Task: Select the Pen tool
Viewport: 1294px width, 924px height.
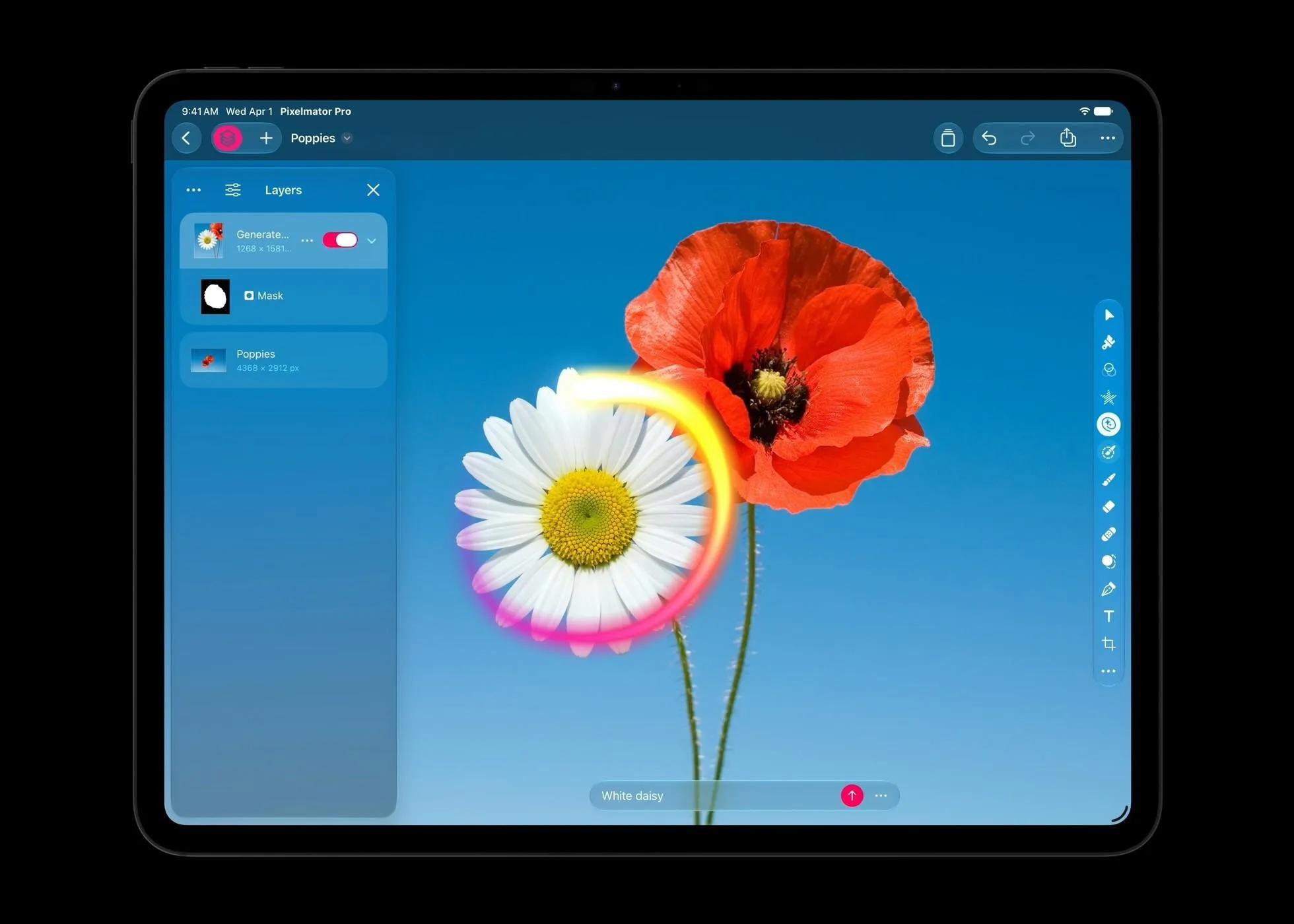Action: tap(1108, 589)
